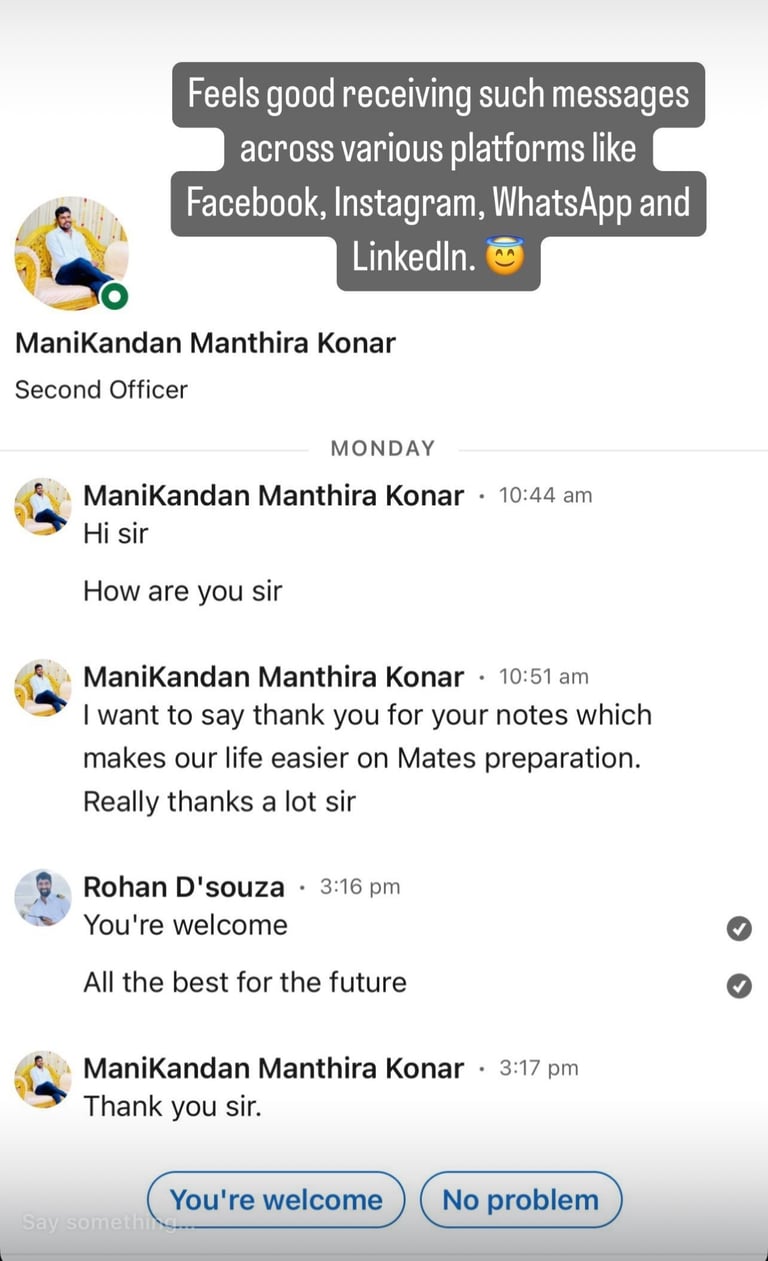
Task: Click read receipt checkmark beside sent "You're welcome" message
Action: (738, 929)
